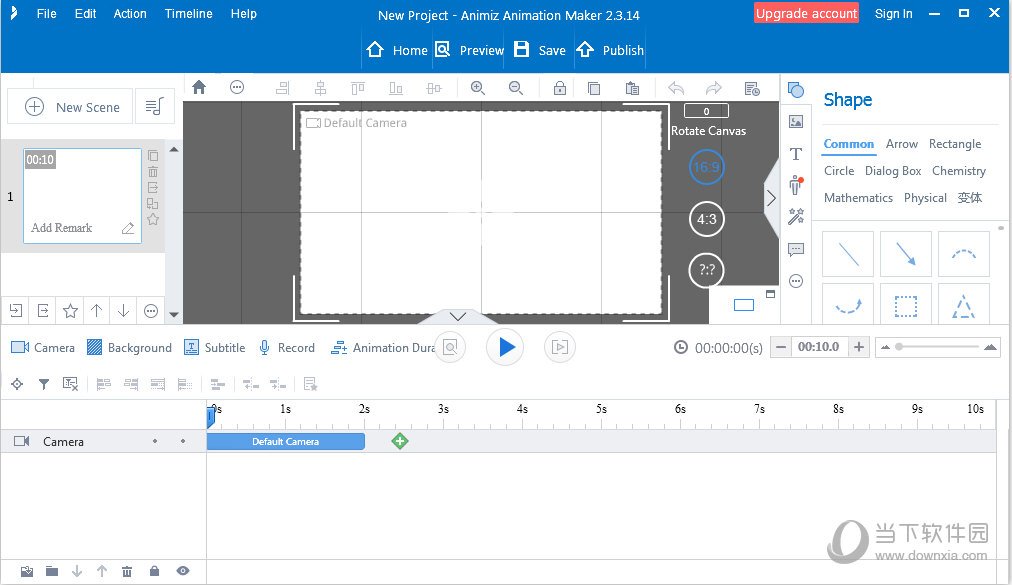
Task: Open the File menu
Action: (46, 14)
